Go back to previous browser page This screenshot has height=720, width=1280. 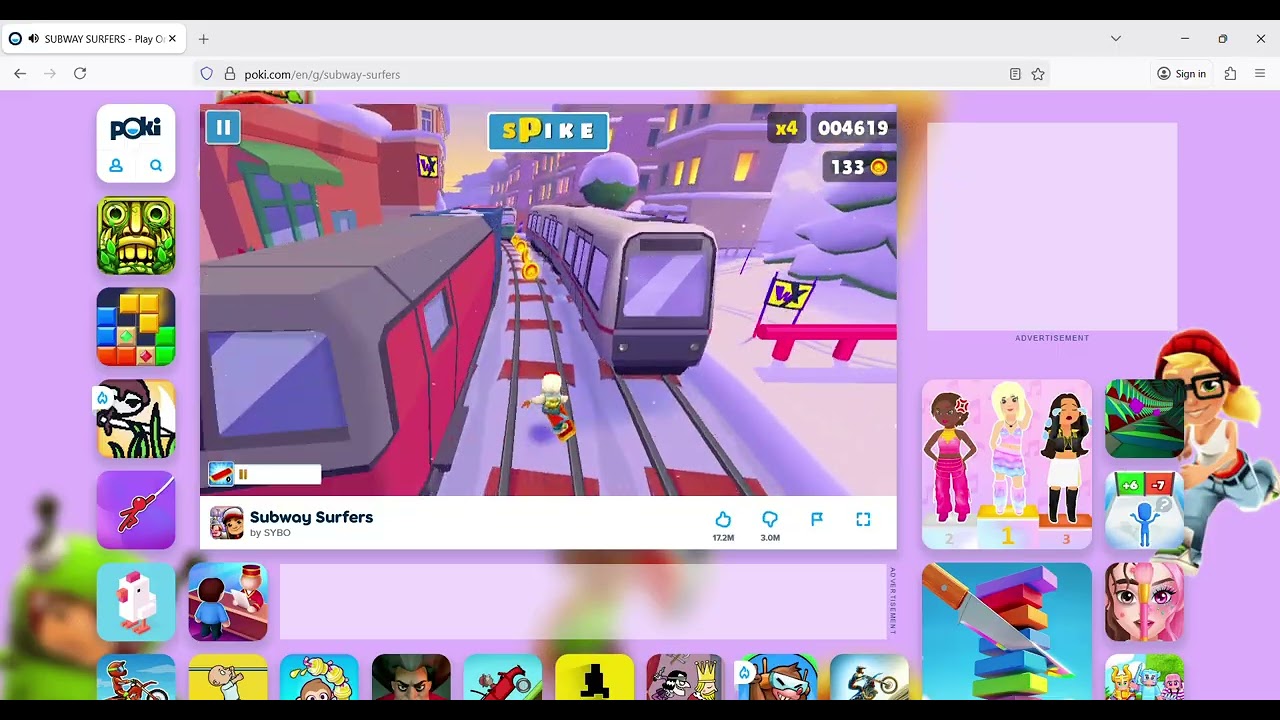(20, 74)
